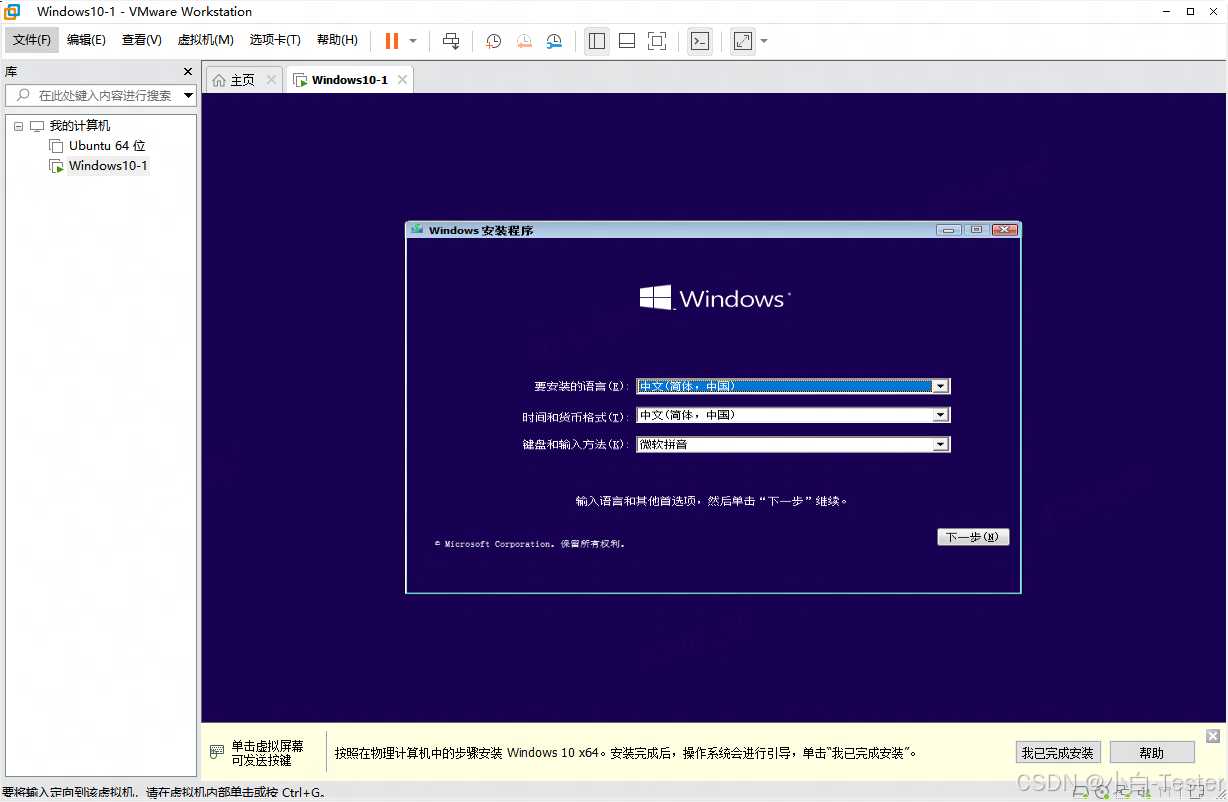Click the send Ctrl+Alt+Del toolbar icon
1228x802 pixels.
(451, 41)
